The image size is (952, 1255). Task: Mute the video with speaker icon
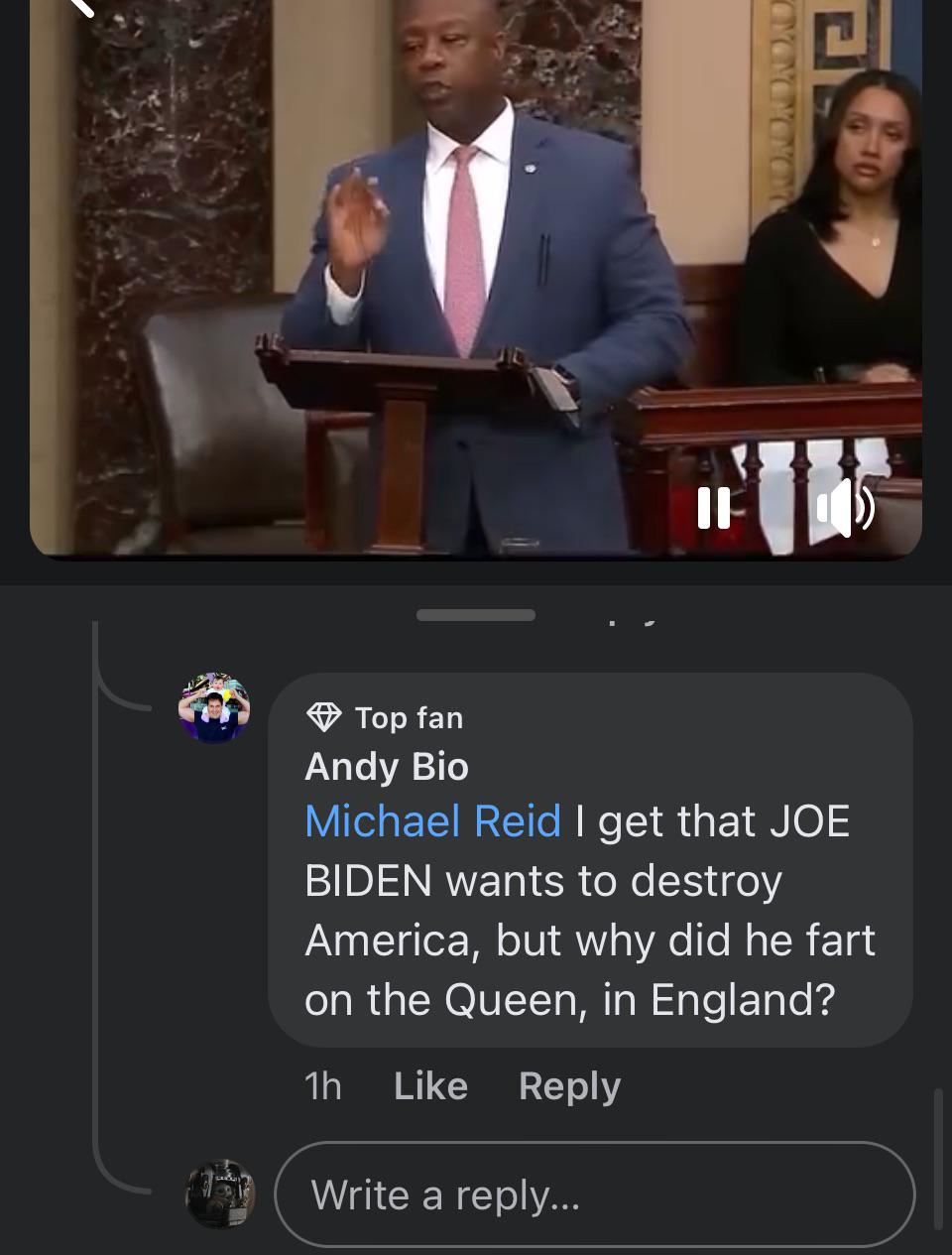(x=845, y=508)
